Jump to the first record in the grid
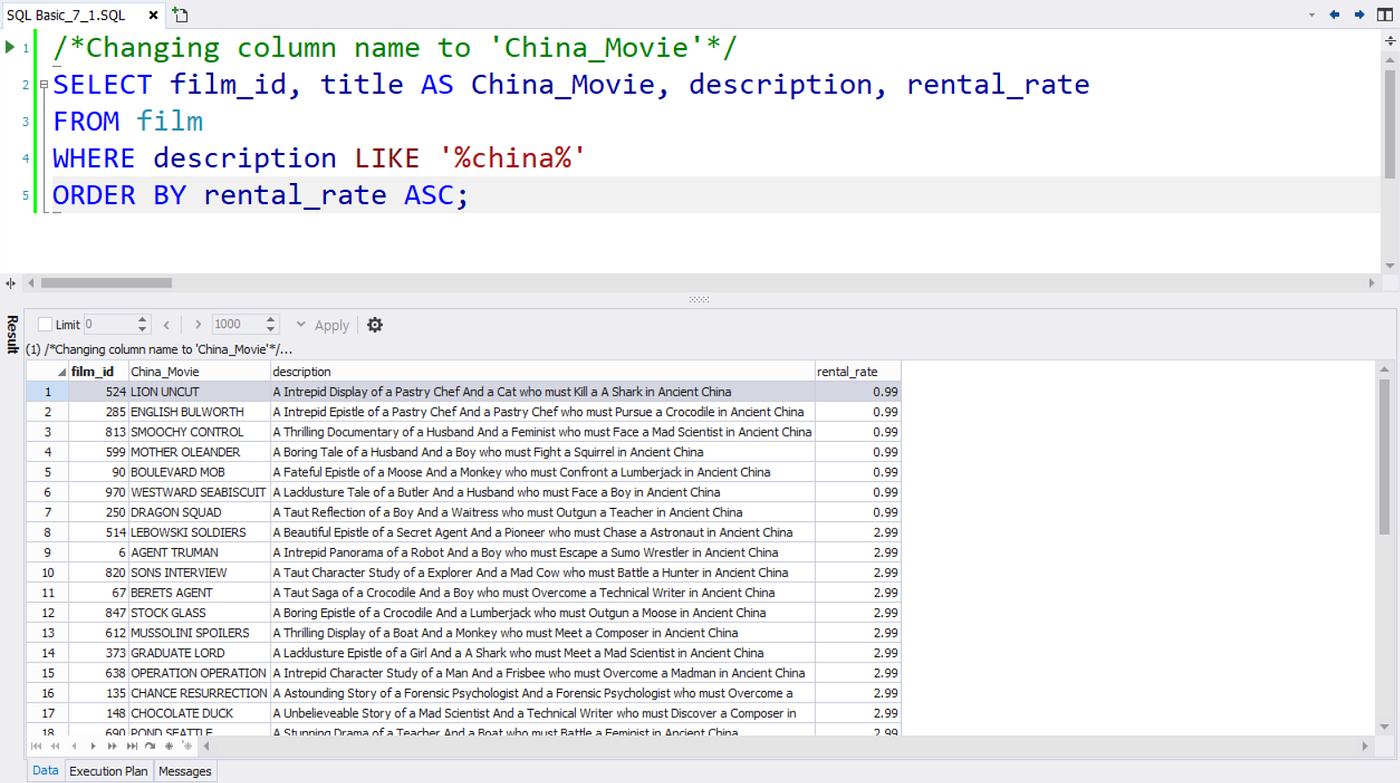1400x783 pixels. click(34, 746)
